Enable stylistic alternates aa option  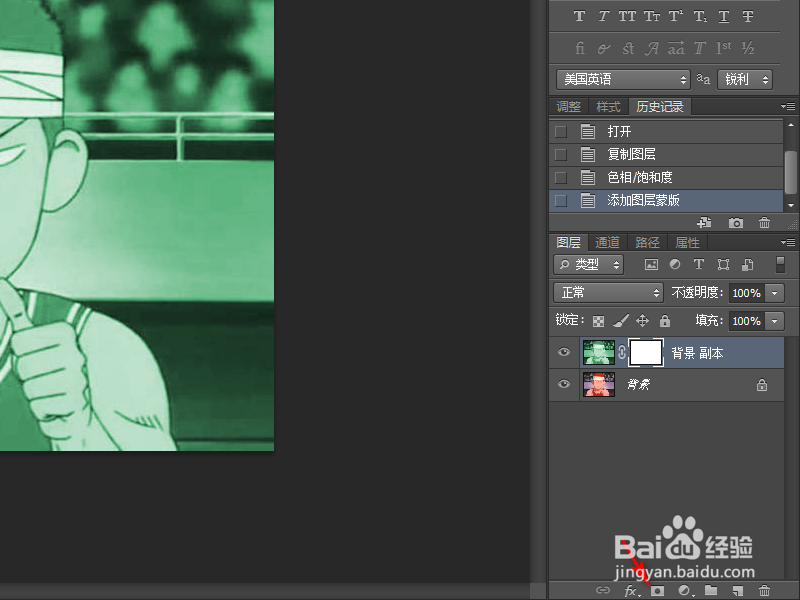[676, 48]
